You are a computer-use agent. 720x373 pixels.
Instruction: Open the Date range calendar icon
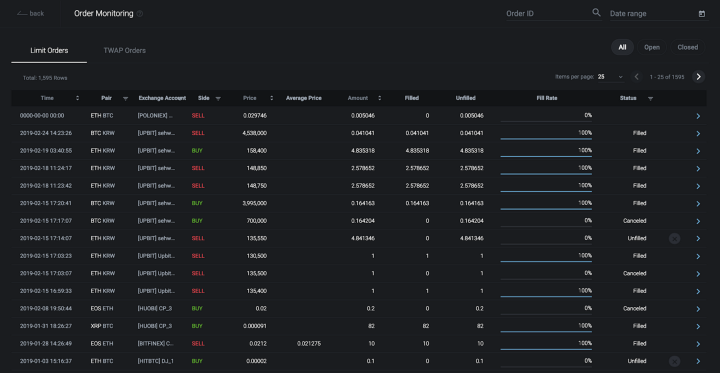click(x=702, y=14)
